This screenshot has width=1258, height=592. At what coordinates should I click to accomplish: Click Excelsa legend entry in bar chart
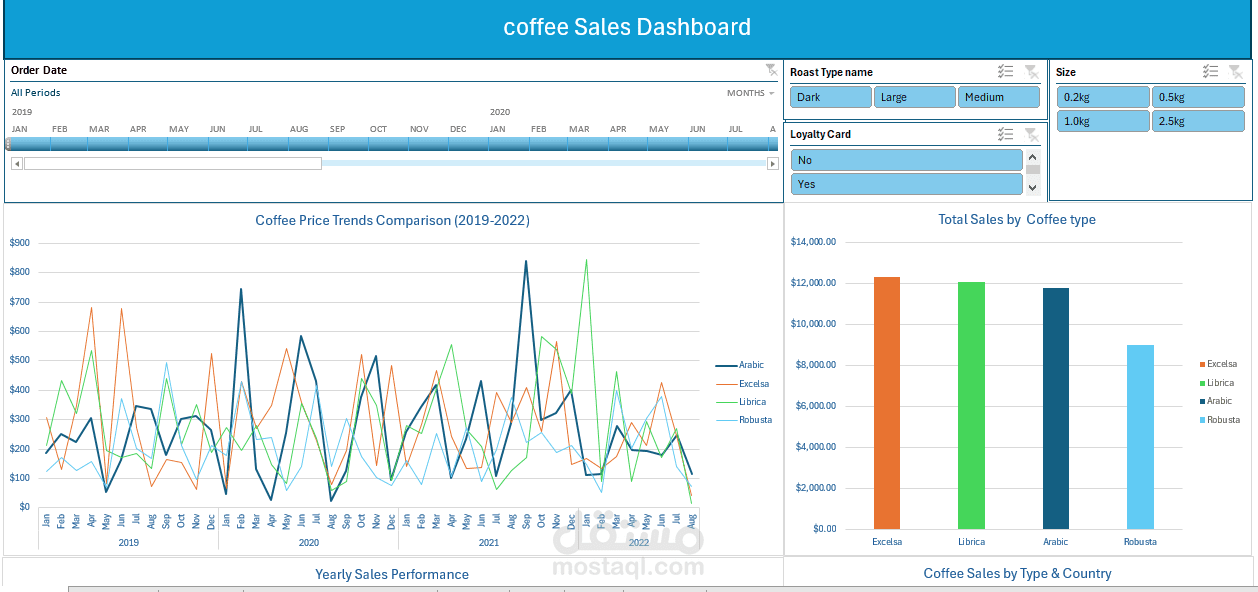1217,364
